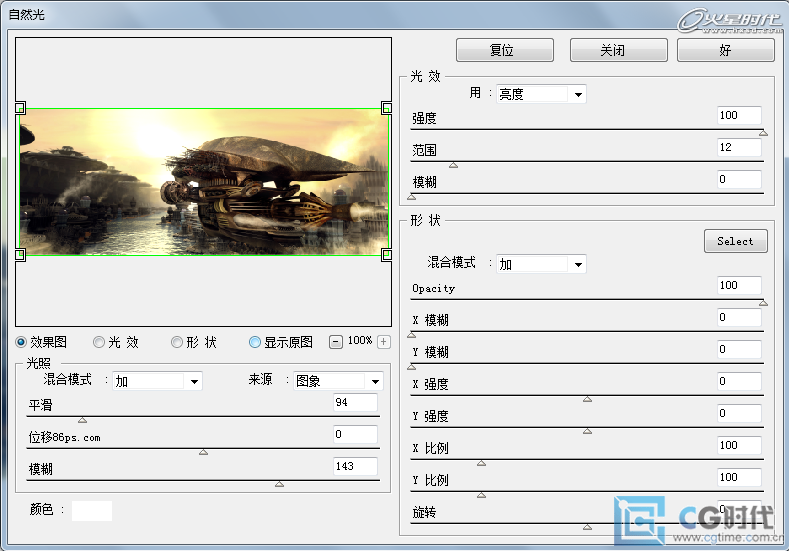Click the 强度 value field showing 100
The width and height of the screenshot is (789, 551).
click(739, 116)
